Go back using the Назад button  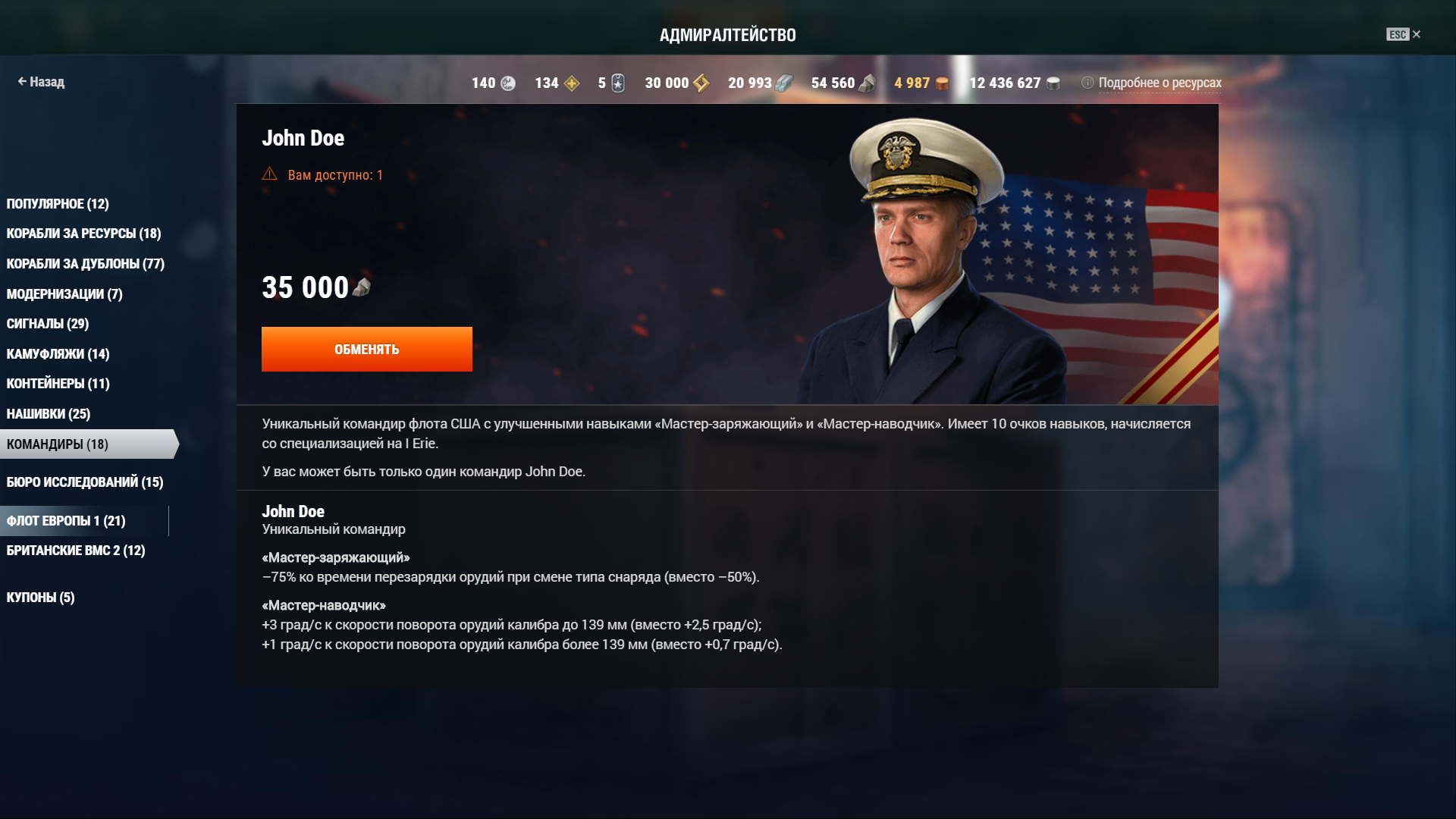click(x=41, y=81)
